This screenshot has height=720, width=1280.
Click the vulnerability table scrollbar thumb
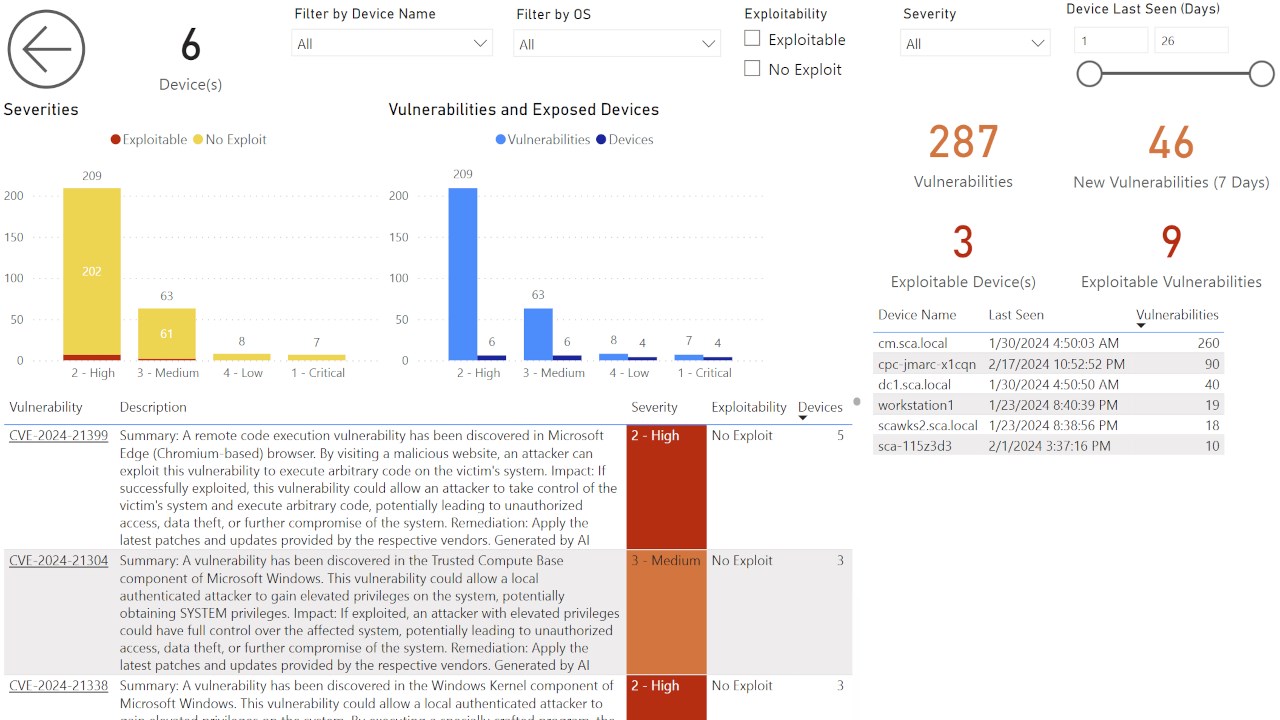tap(857, 402)
